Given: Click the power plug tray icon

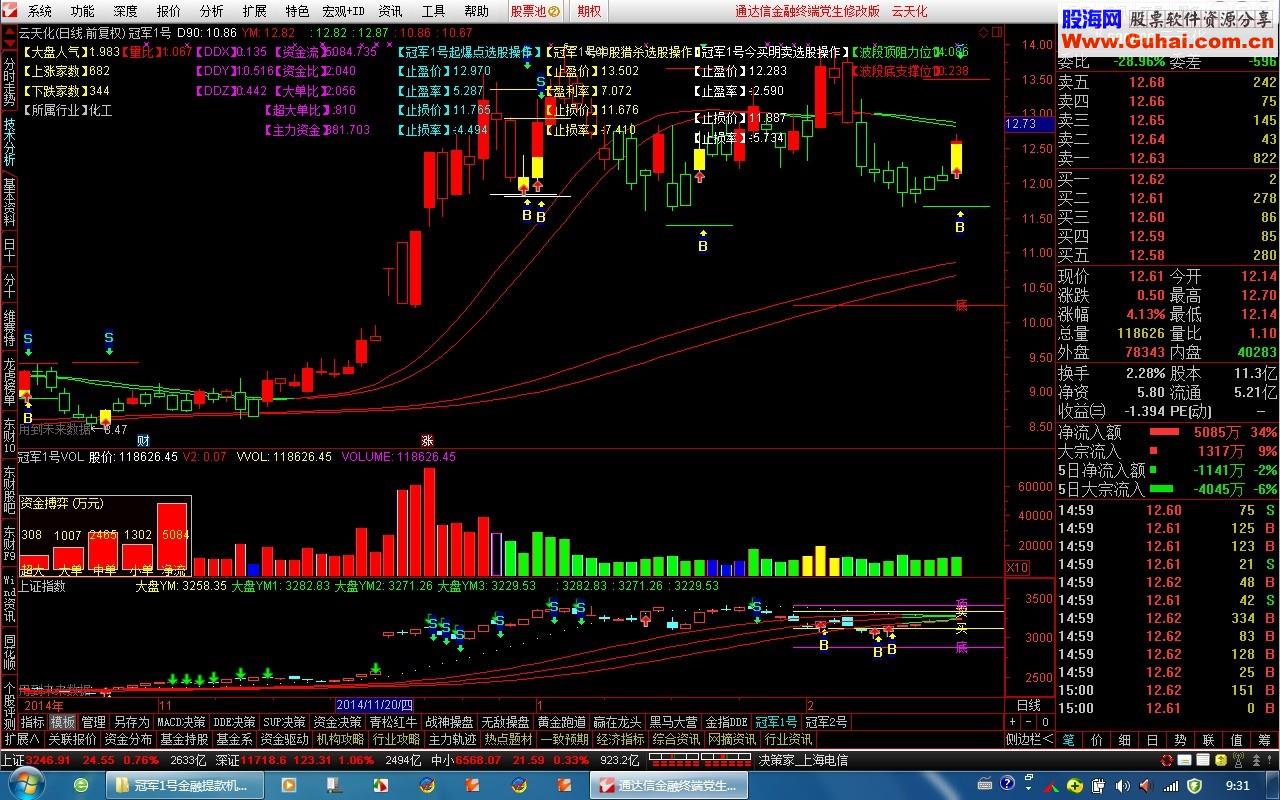Looking at the screenshot, I should 1098,785.
